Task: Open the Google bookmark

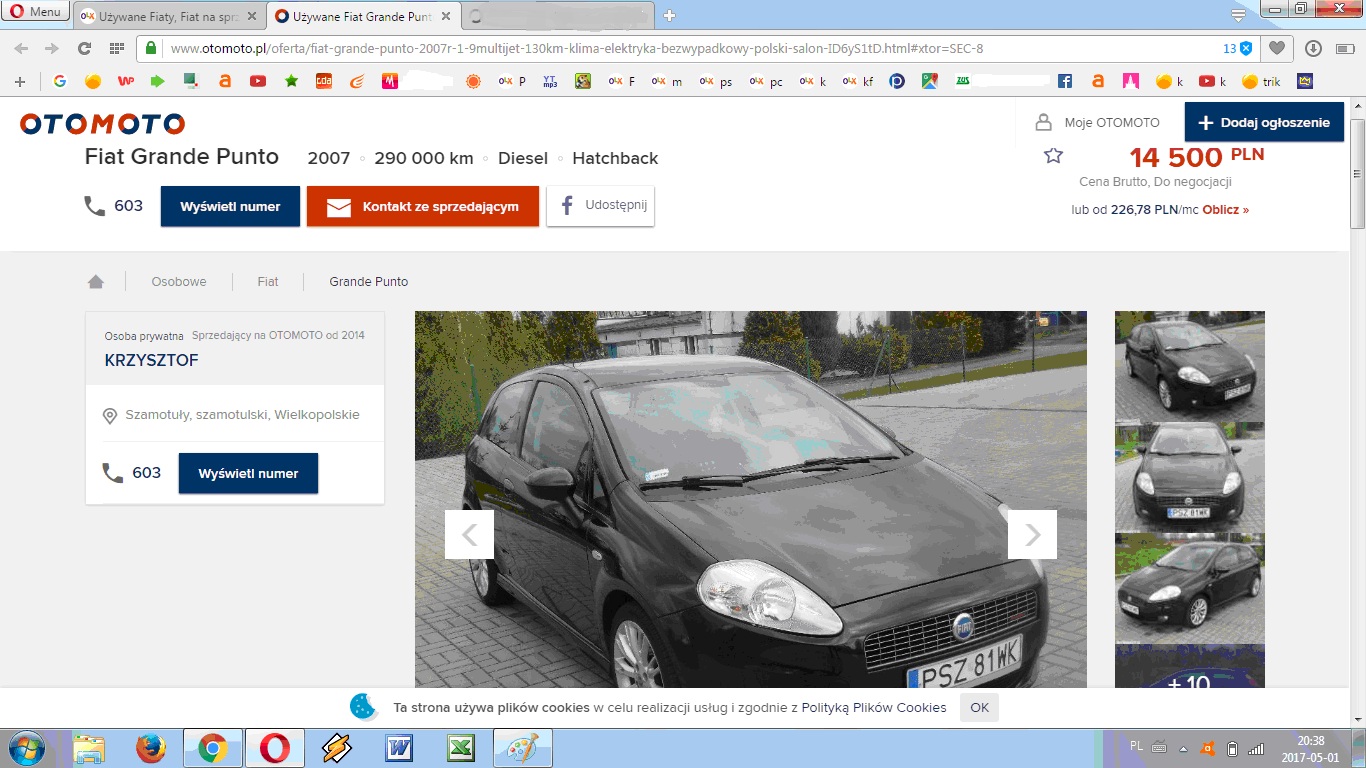Action: pos(60,81)
